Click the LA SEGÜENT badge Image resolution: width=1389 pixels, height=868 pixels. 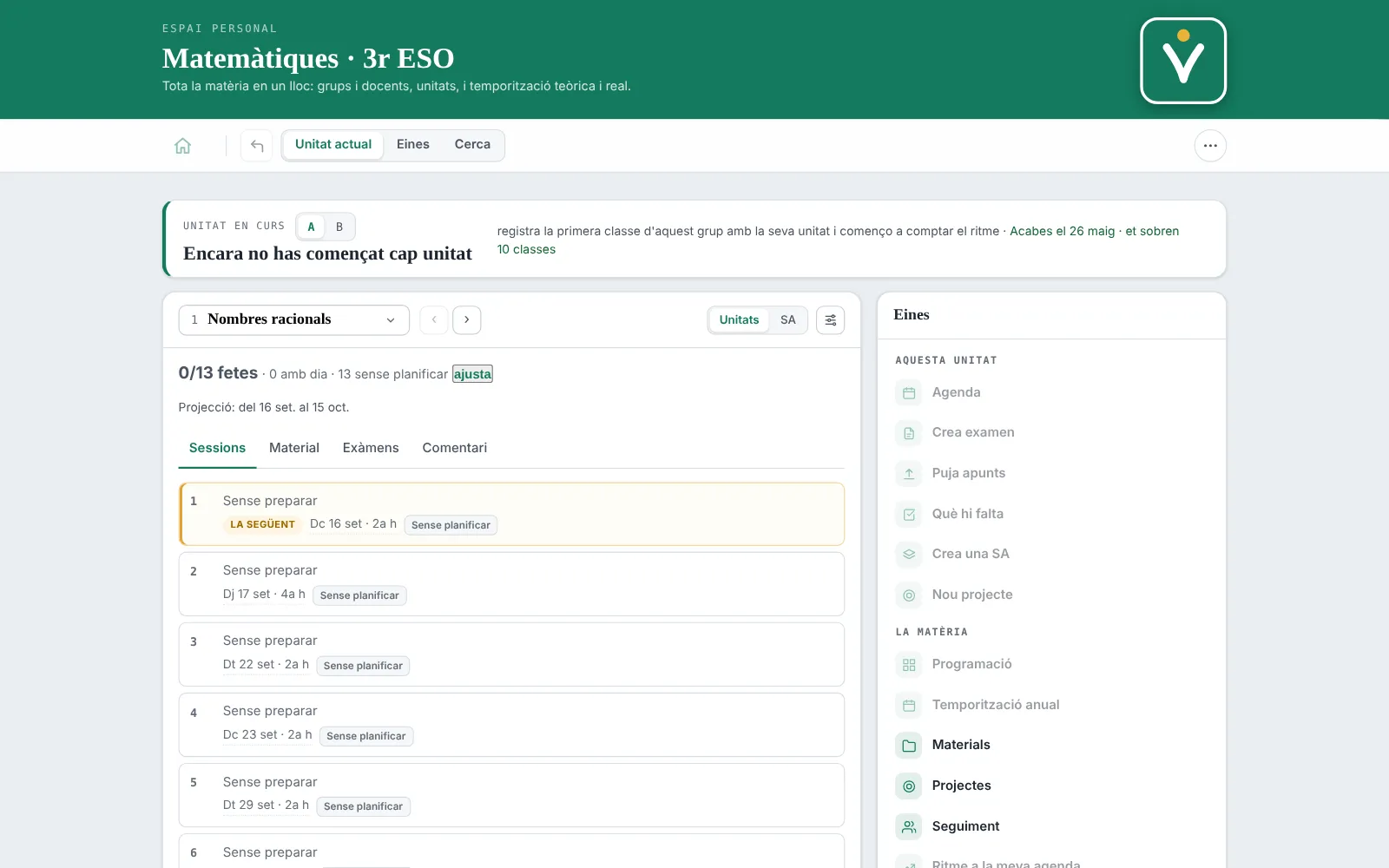click(262, 524)
